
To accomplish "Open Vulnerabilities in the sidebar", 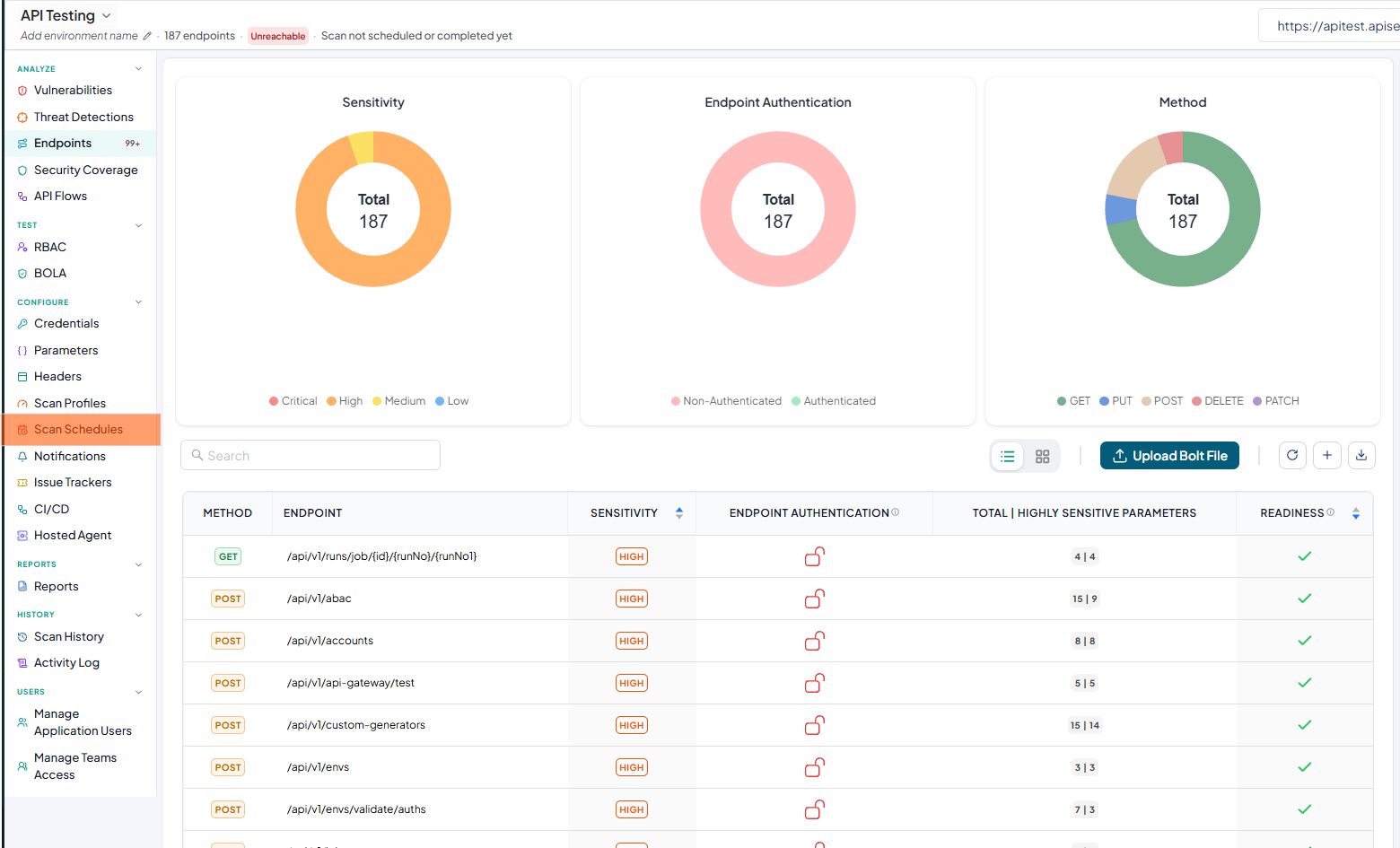I will coord(73,91).
